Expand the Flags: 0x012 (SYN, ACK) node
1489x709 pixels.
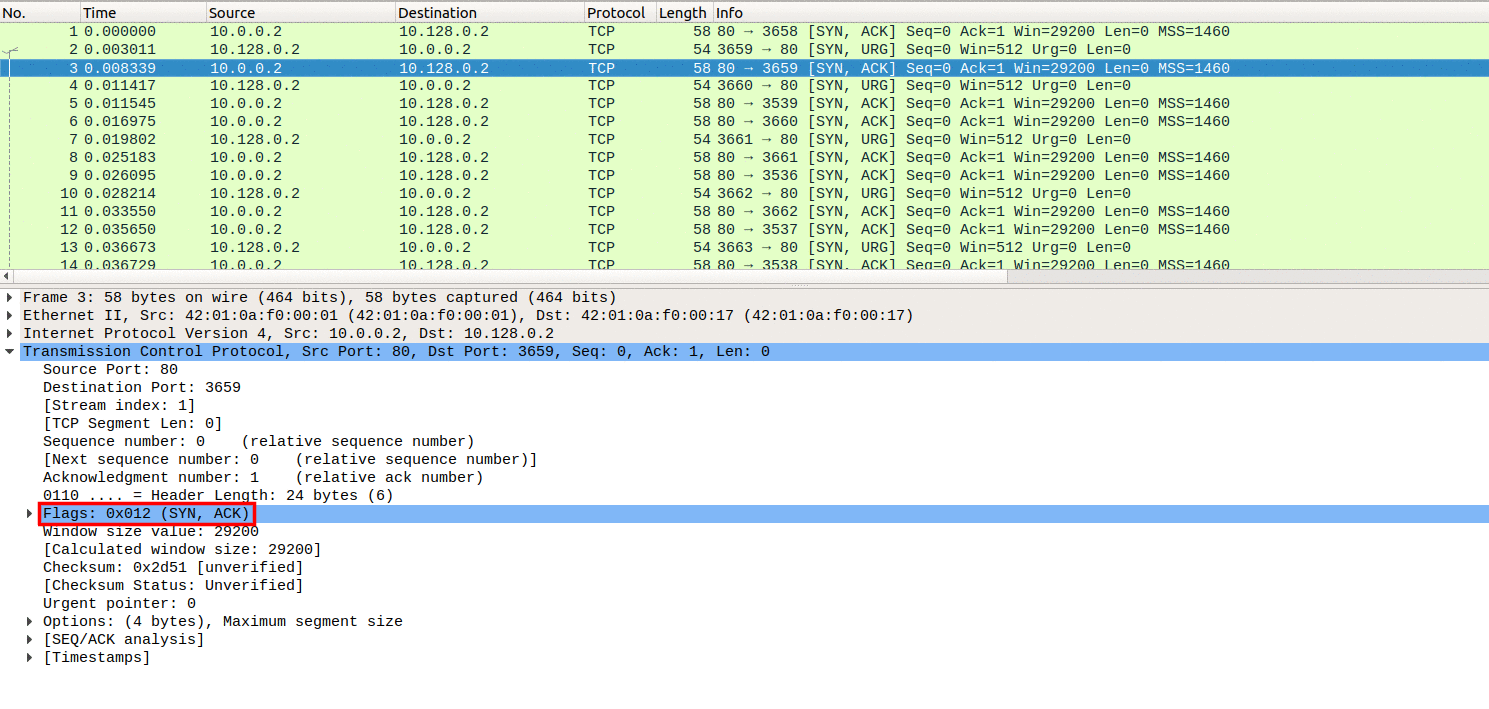[30, 514]
